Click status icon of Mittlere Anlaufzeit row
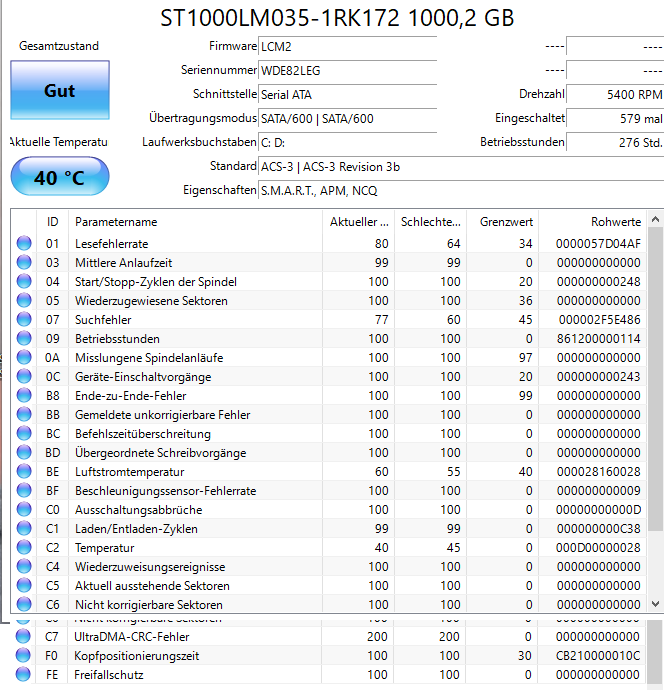 pyautogui.click(x=24, y=262)
